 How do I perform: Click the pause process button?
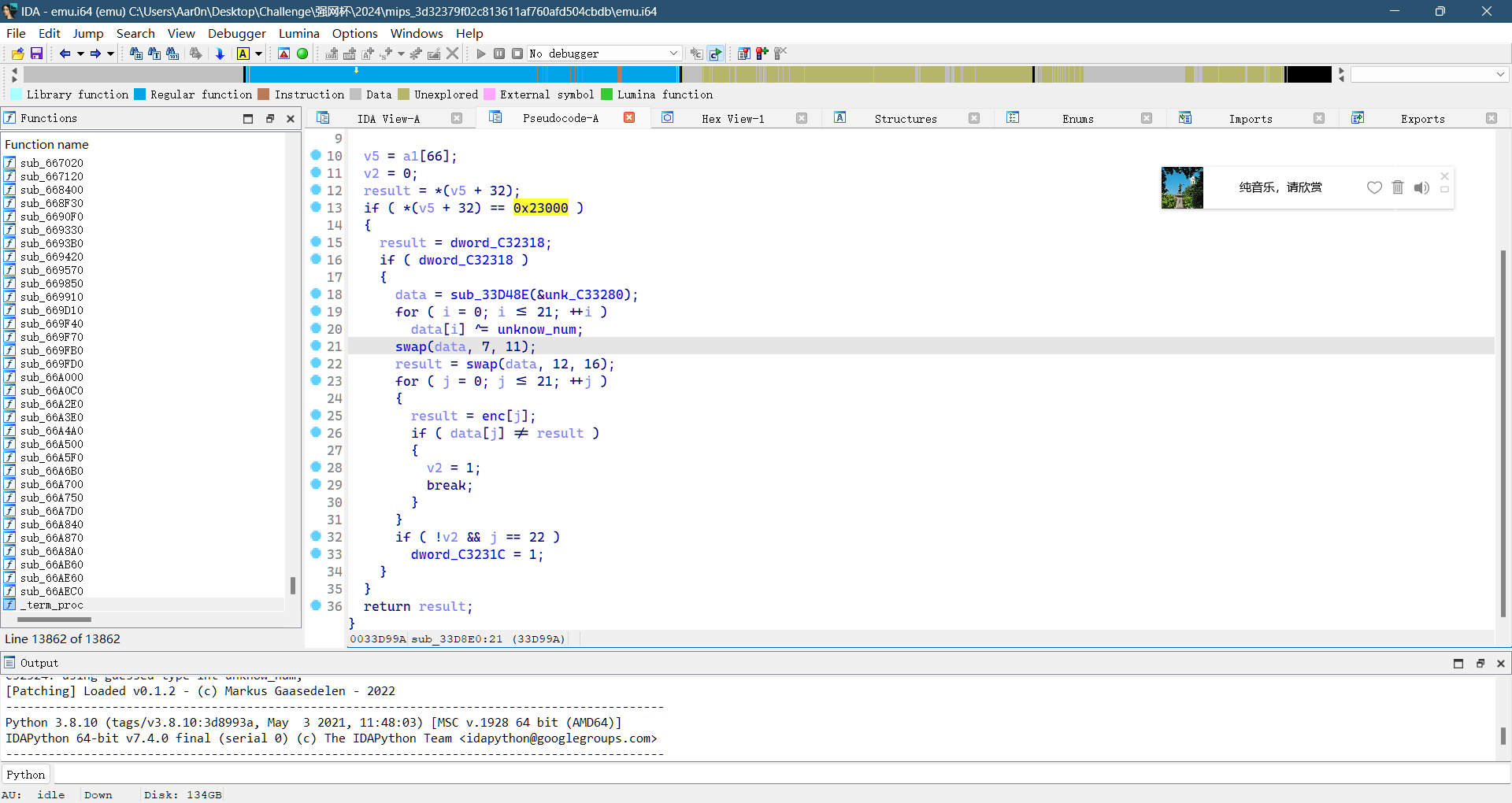click(x=499, y=54)
